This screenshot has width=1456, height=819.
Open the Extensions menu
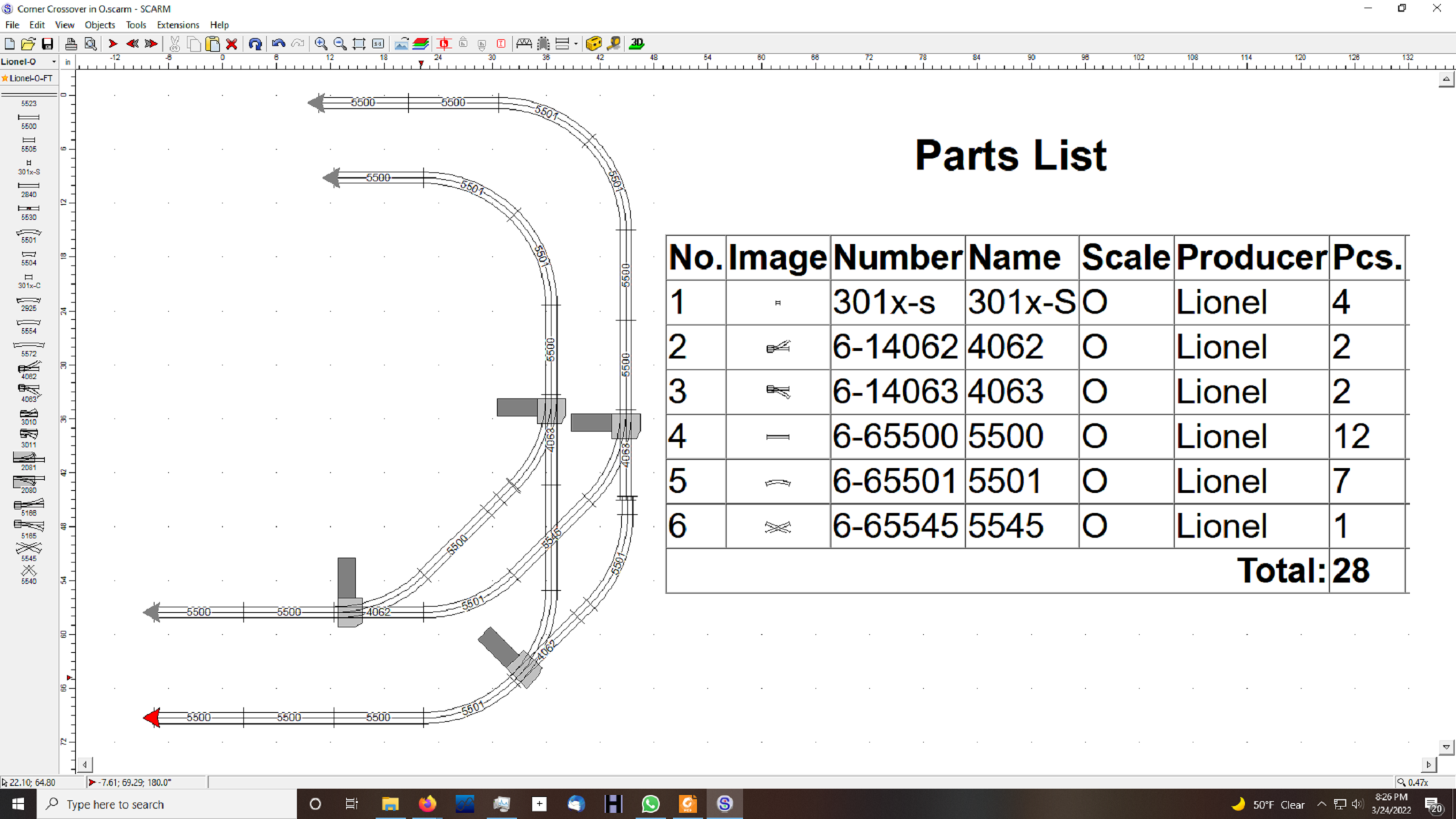[x=178, y=25]
